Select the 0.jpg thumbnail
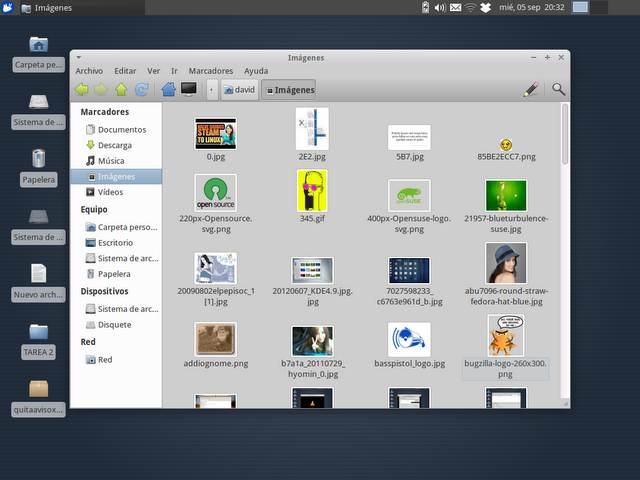This screenshot has height=480, width=640. (216, 134)
